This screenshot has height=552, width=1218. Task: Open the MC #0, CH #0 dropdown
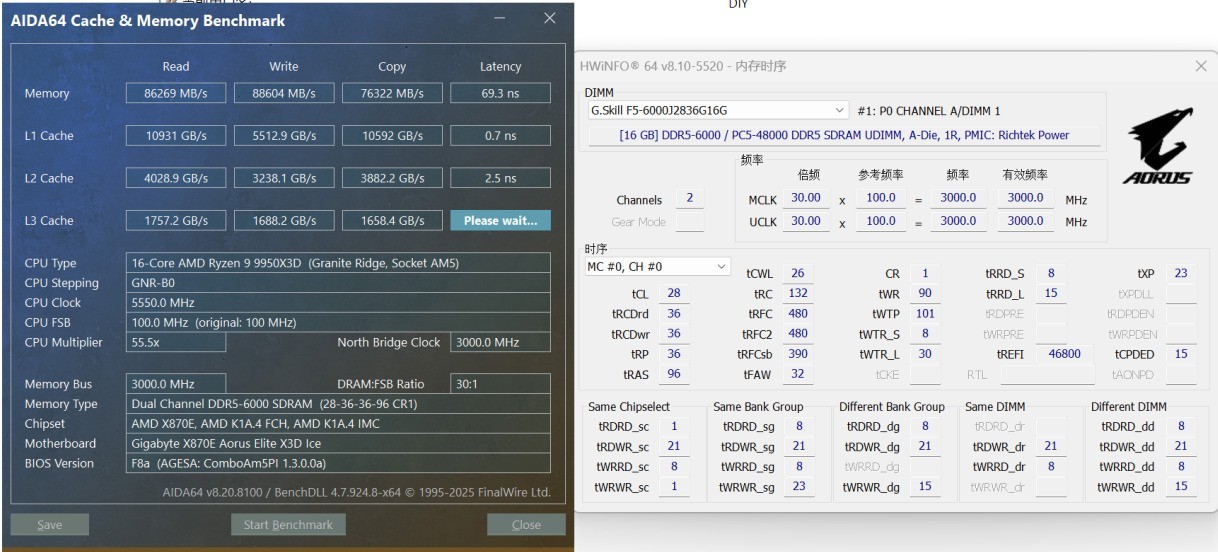pos(657,267)
